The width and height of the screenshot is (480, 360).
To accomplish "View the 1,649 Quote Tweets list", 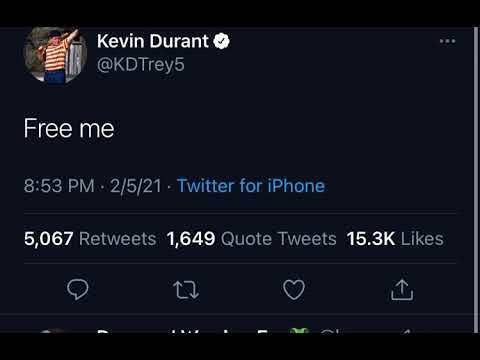I will [x=252, y=239].
